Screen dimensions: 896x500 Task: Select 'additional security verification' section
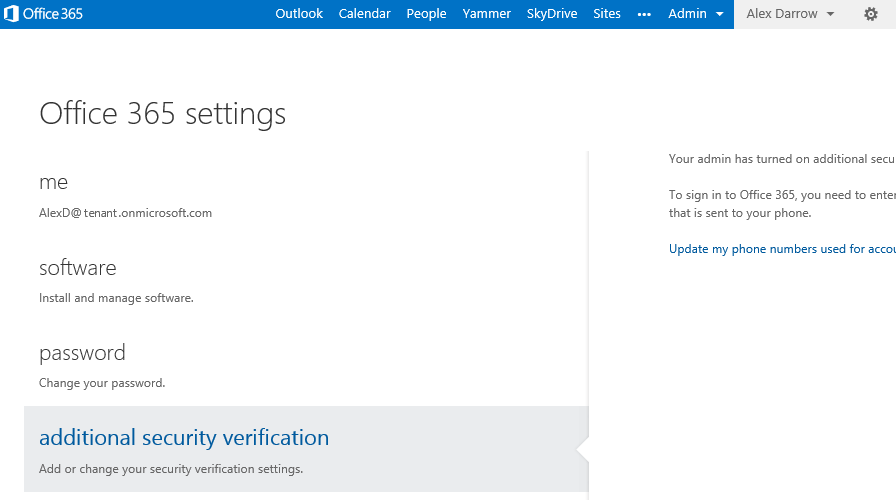pyautogui.click(x=184, y=438)
